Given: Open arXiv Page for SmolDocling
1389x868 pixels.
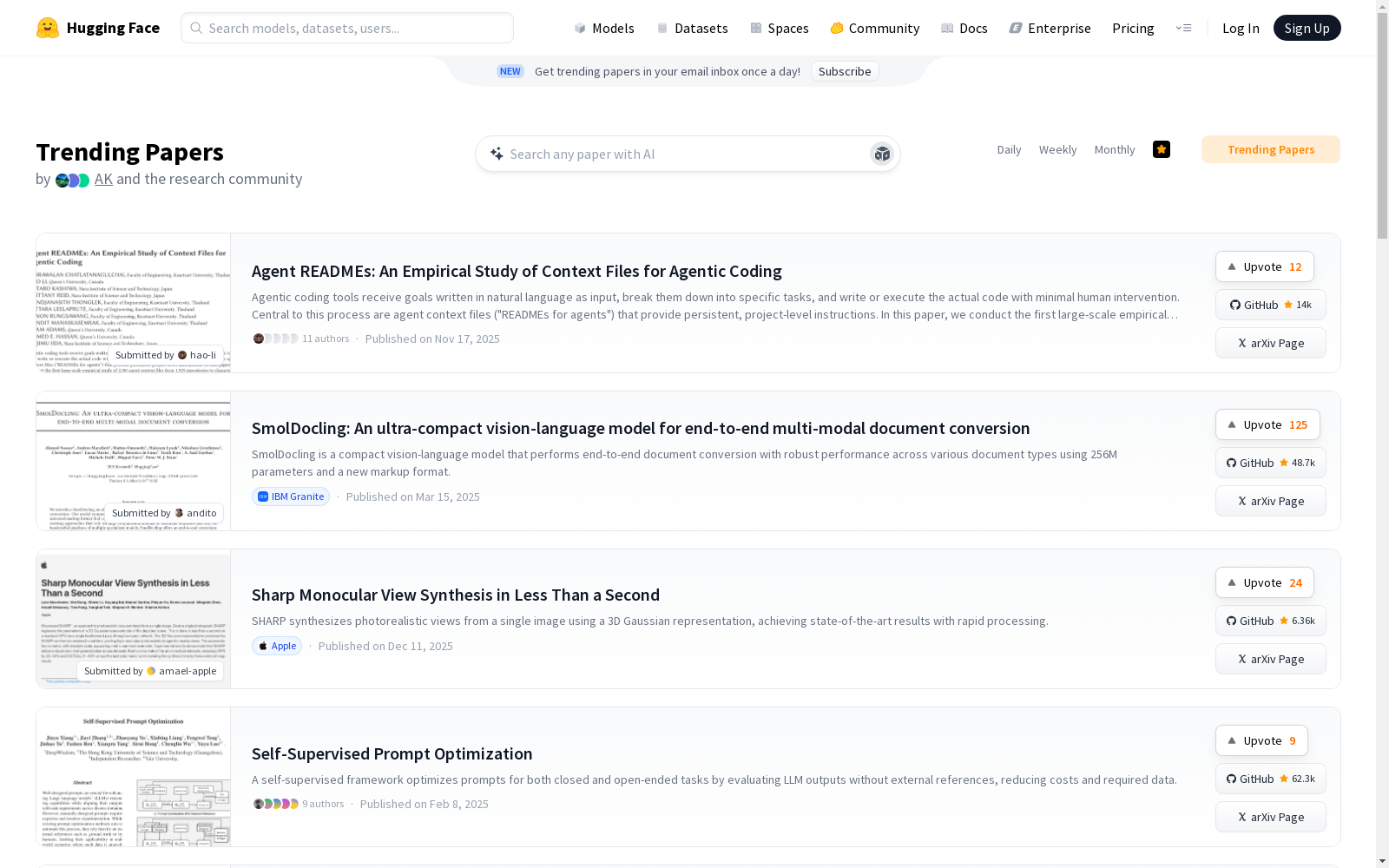Looking at the screenshot, I should (1271, 501).
